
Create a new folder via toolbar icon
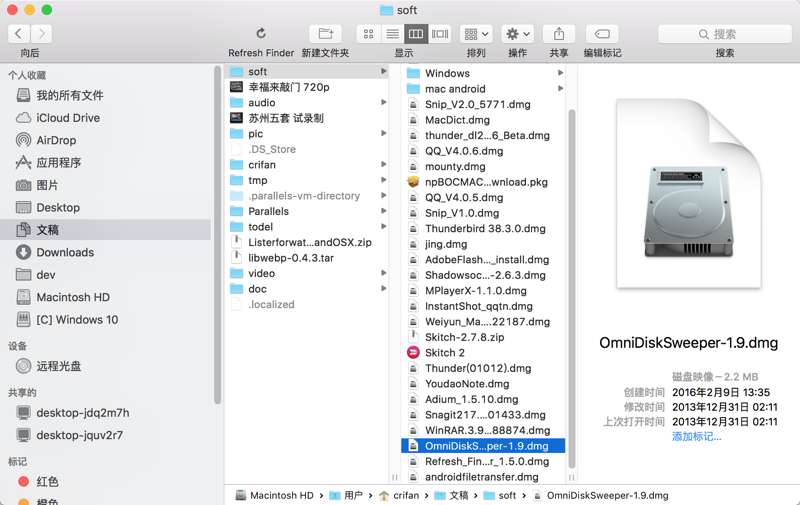pos(325,34)
